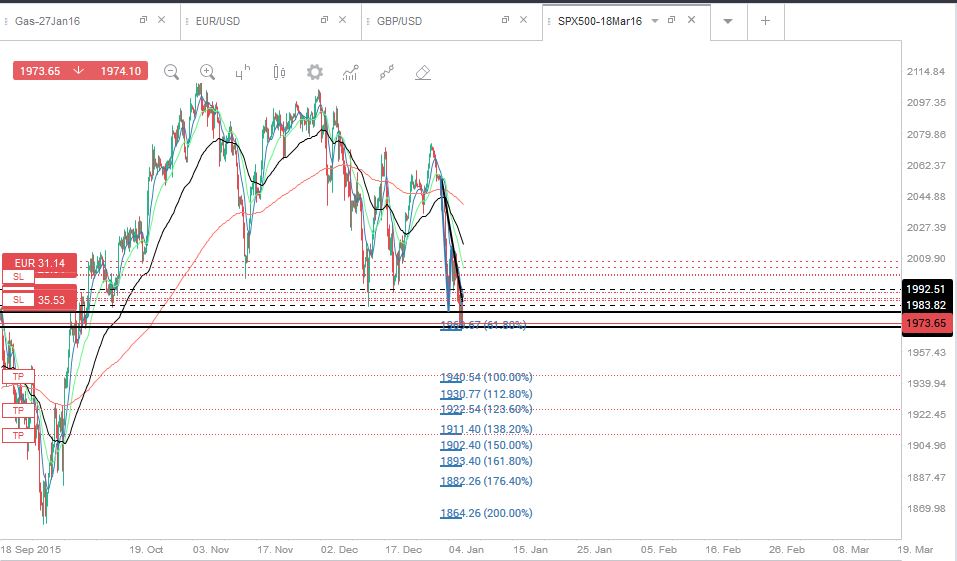Click the 02. Dec date axis label

[x=339, y=549]
